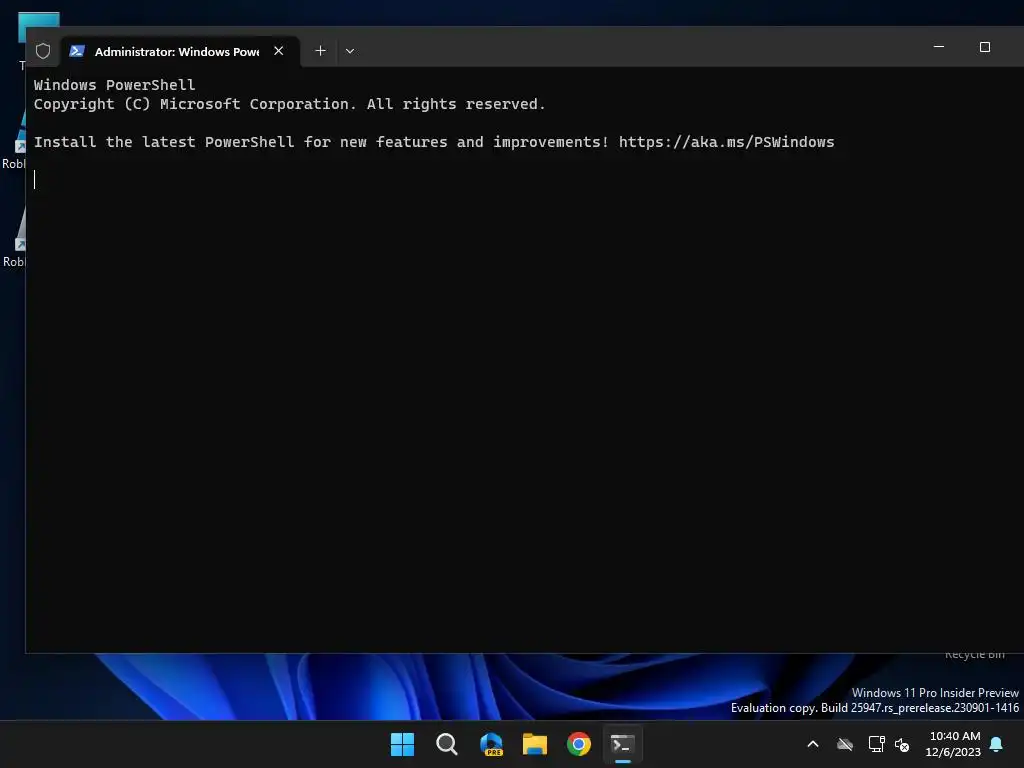Maximize the Windows Terminal window
Image resolution: width=1024 pixels, height=768 pixels.
[x=985, y=47]
